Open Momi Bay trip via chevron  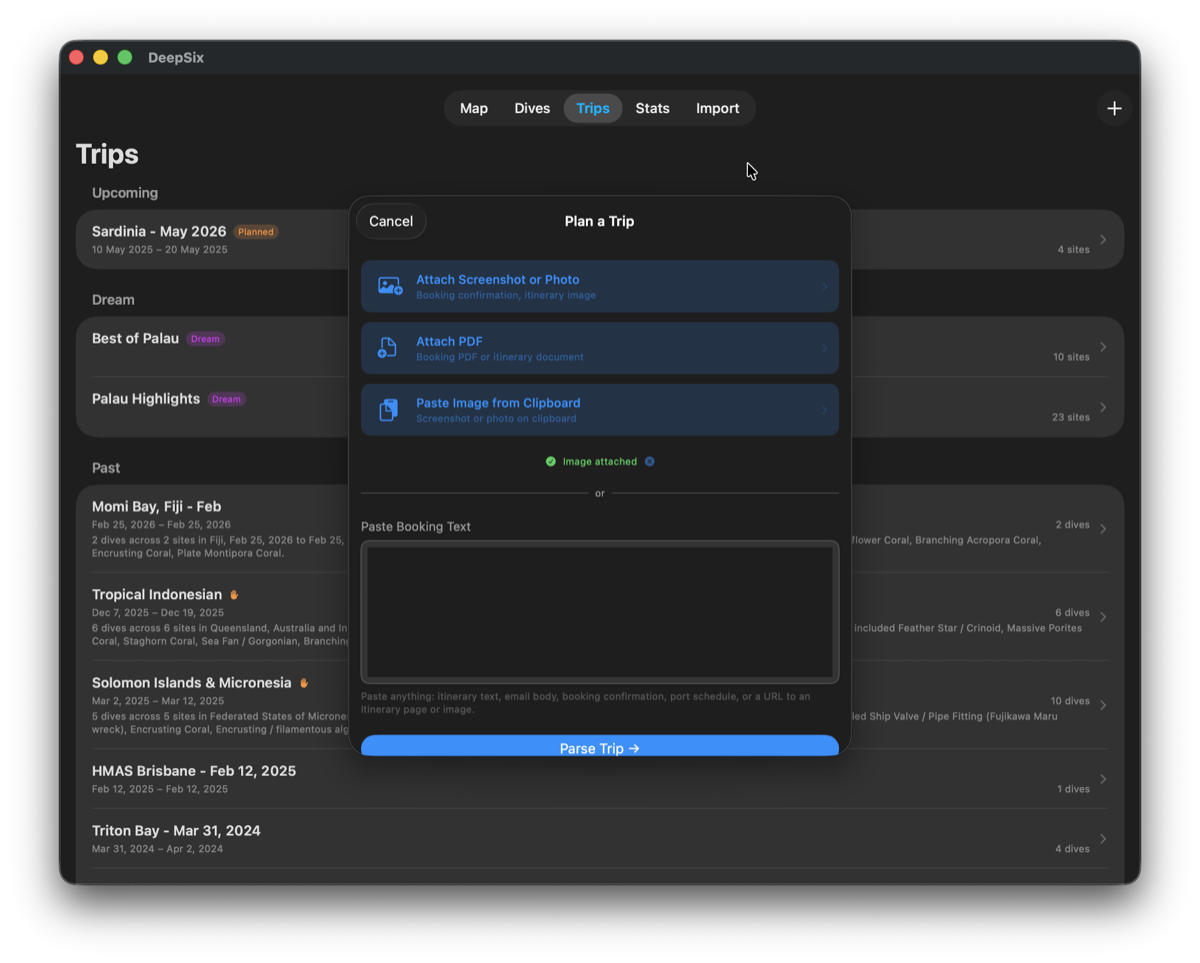(1103, 529)
